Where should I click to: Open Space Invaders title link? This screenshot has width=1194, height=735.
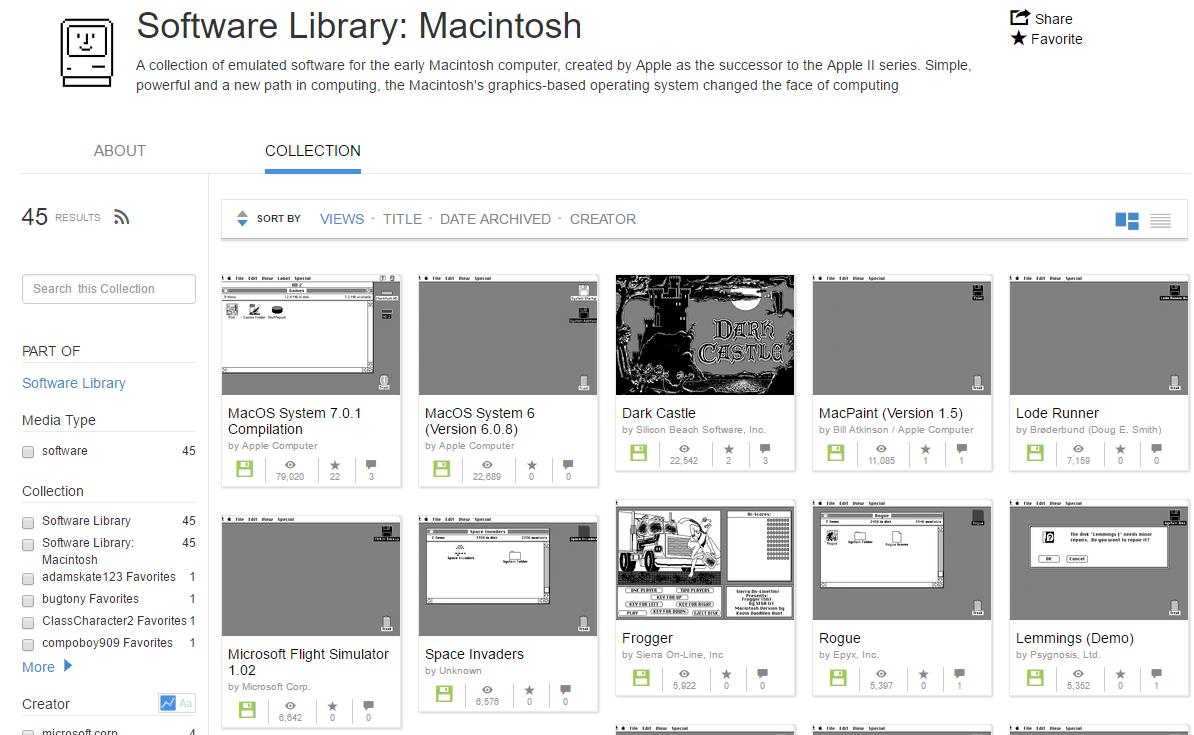click(474, 654)
